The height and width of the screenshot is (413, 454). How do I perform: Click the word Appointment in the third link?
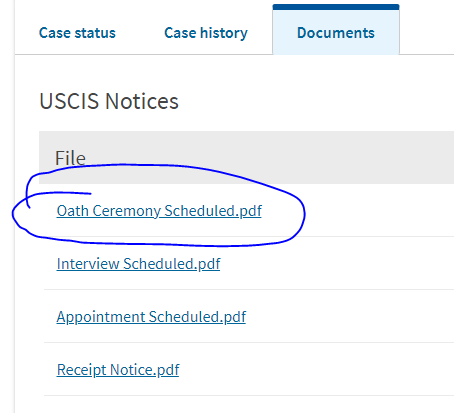[101, 317]
